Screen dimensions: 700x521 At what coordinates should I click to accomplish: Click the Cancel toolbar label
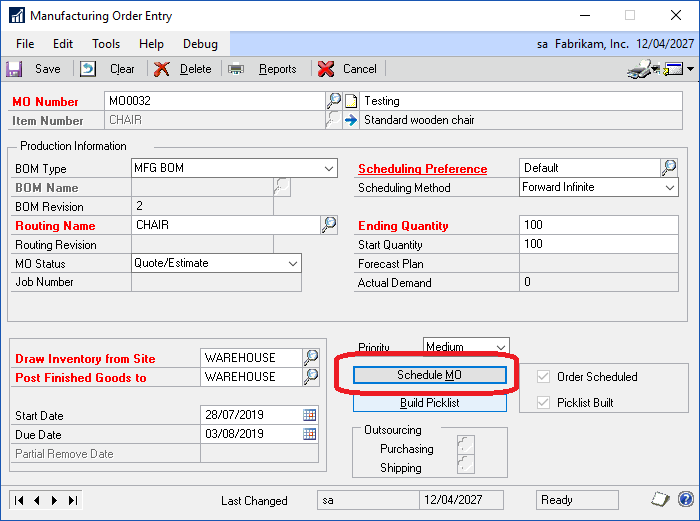(360, 69)
